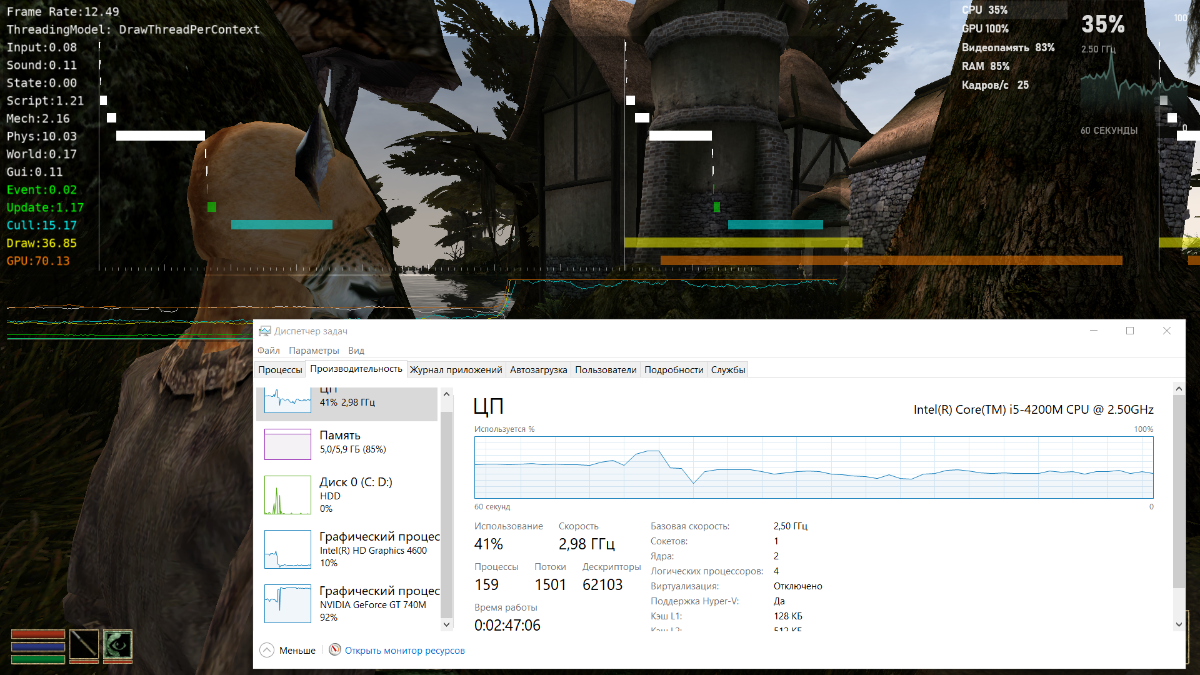
Task: Switch to the Процессы tab
Action: [280, 370]
